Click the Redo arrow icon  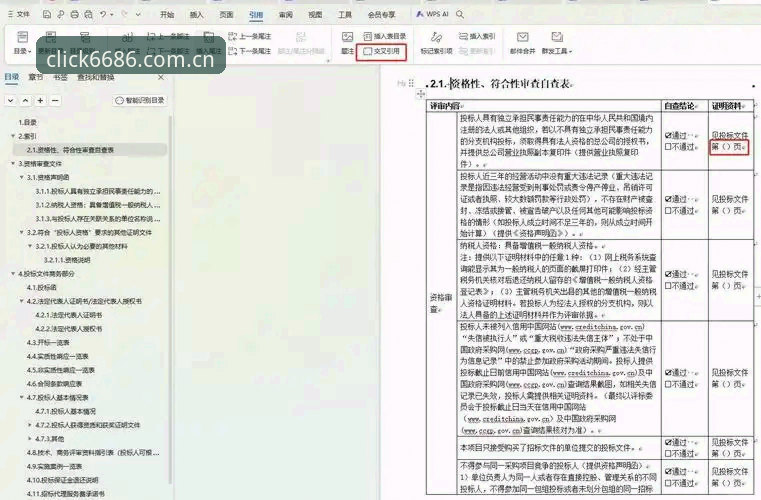pos(124,15)
